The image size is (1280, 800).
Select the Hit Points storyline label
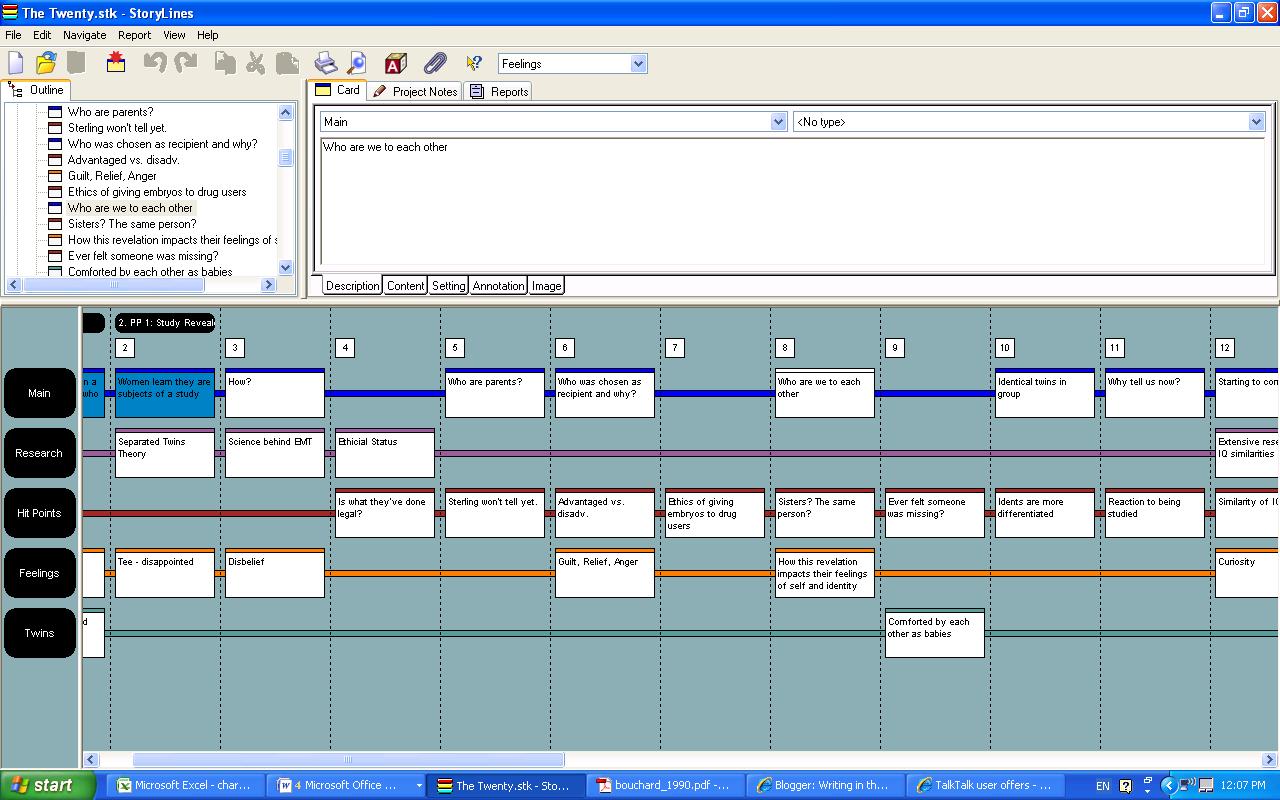coord(39,513)
